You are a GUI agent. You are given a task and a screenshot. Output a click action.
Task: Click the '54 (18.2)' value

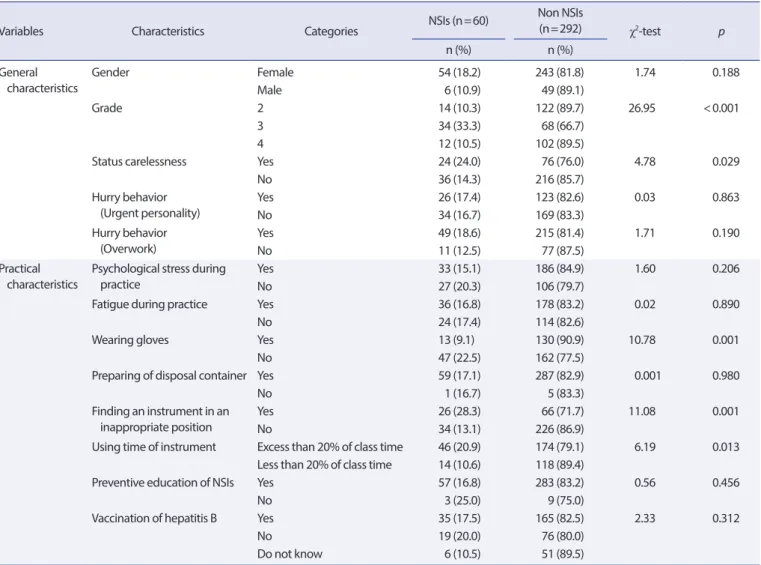pos(459,72)
